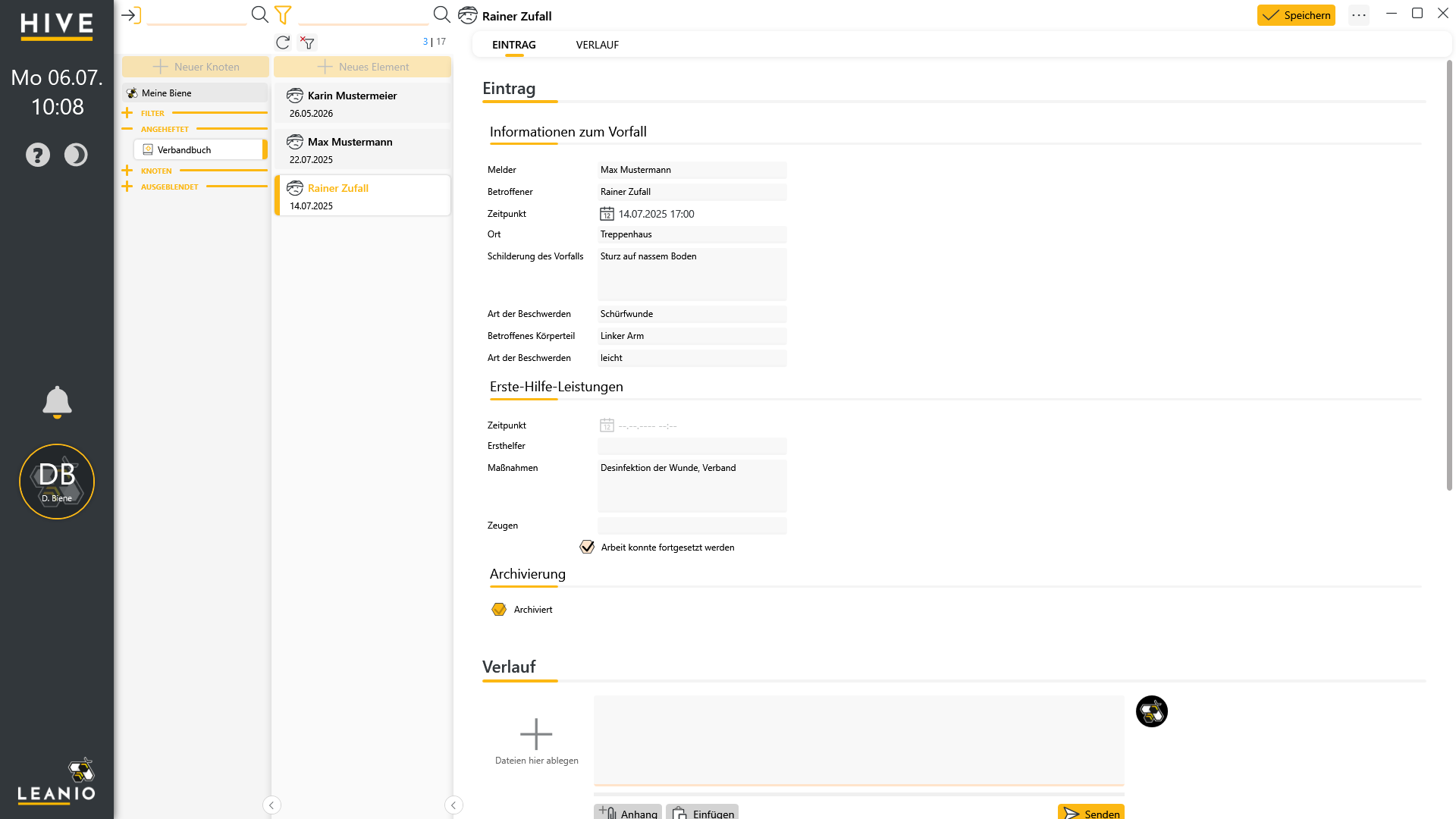1456x819 pixels.
Task: Click the Verlauf message text area
Action: click(858, 740)
